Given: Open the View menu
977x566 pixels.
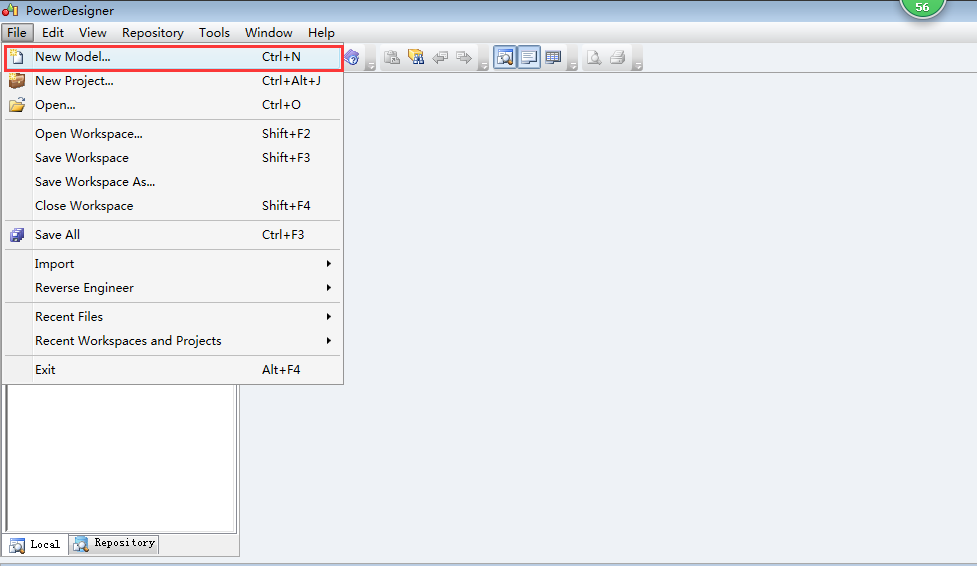Looking at the screenshot, I should (92, 32).
